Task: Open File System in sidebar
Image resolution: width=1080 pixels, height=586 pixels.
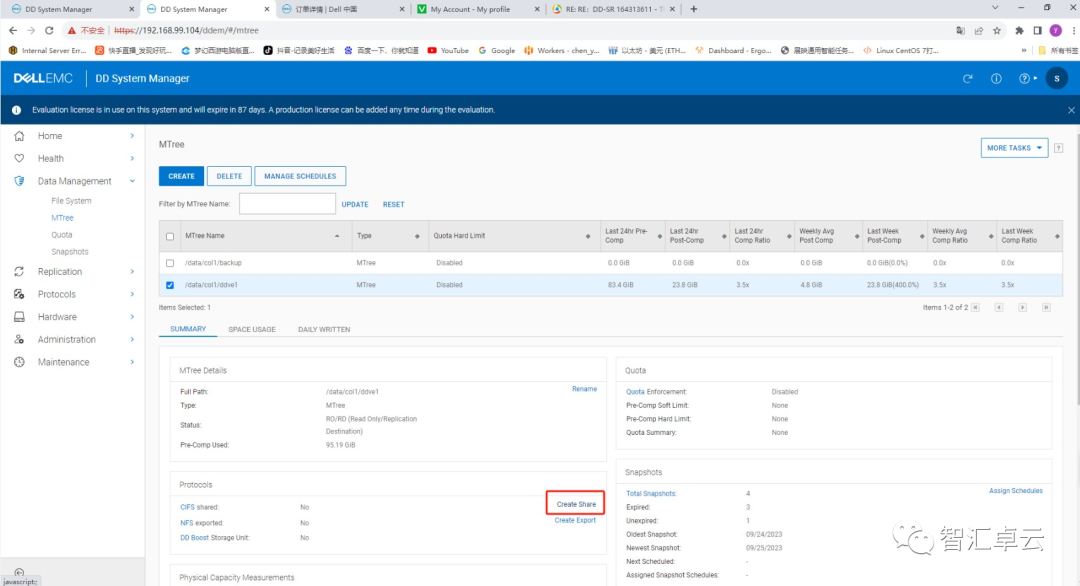Action: [71, 201]
